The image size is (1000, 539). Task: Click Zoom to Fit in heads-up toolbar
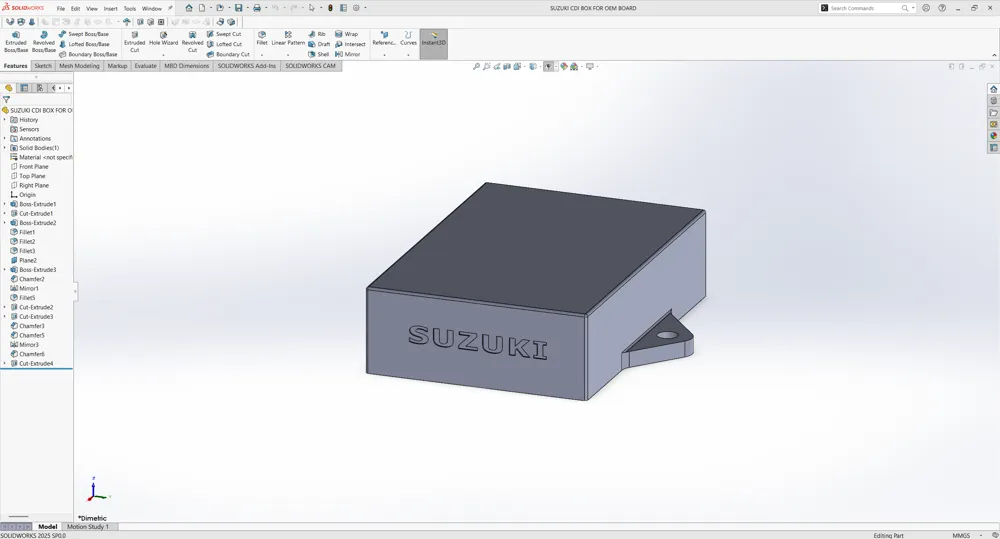click(476, 66)
